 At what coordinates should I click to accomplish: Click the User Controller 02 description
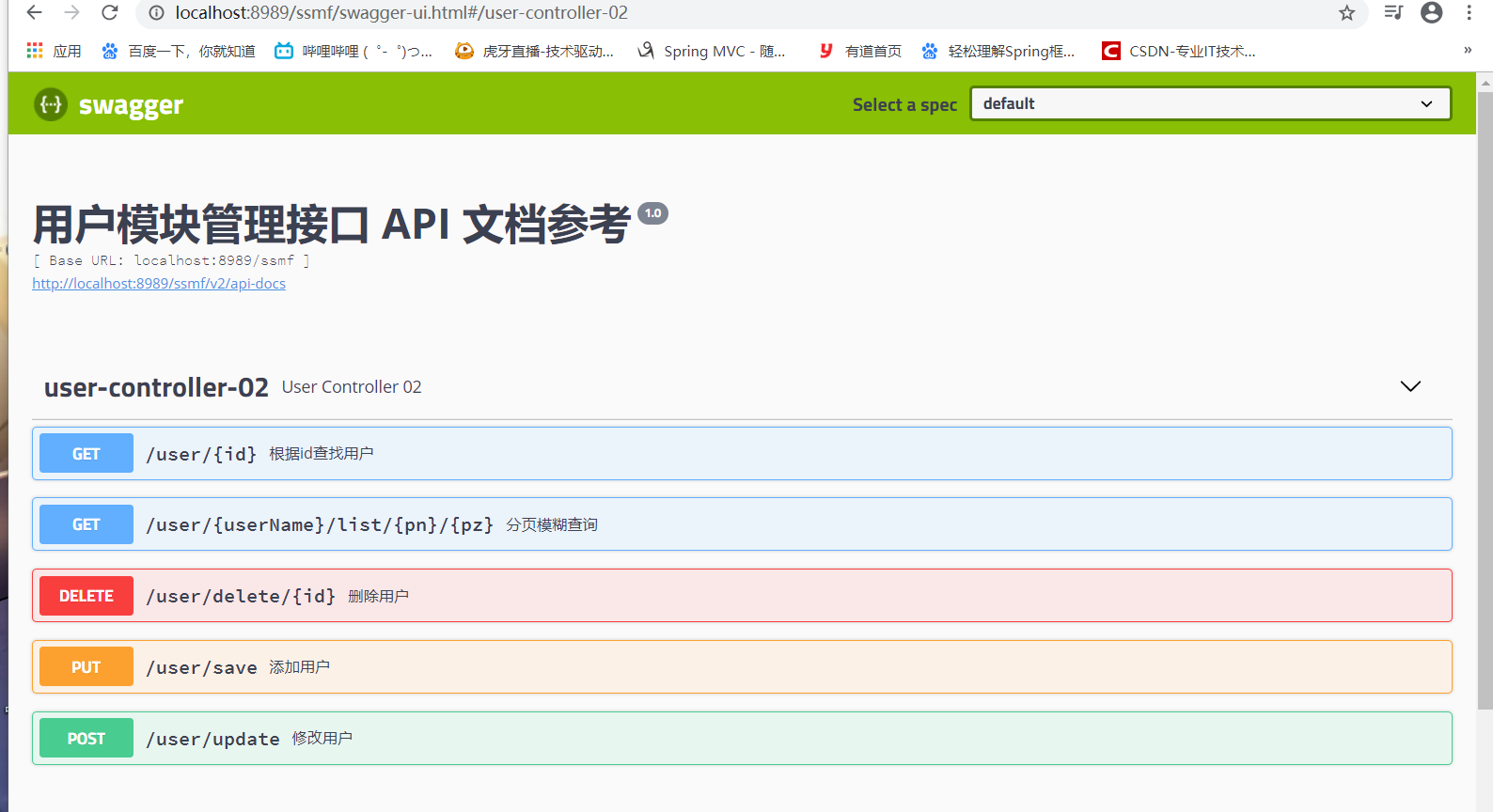tap(352, 387)
